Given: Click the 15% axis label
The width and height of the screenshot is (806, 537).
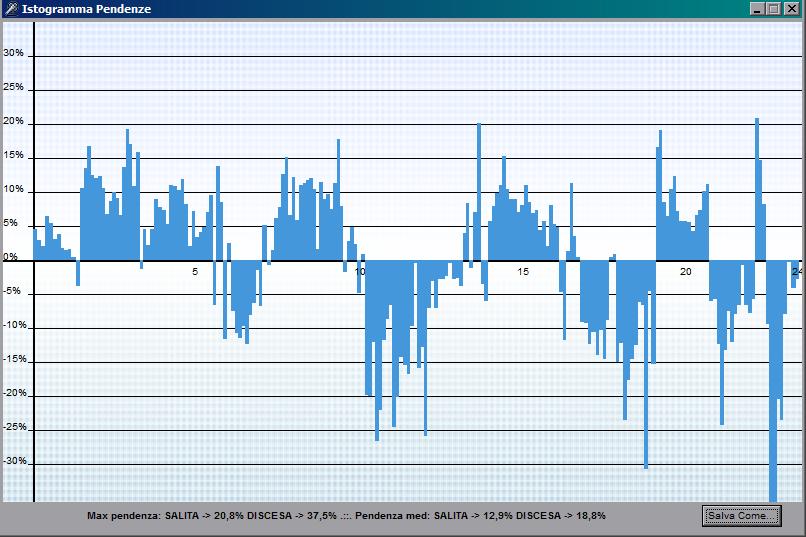Looking at the screenshot, I should tap(13, 155).
